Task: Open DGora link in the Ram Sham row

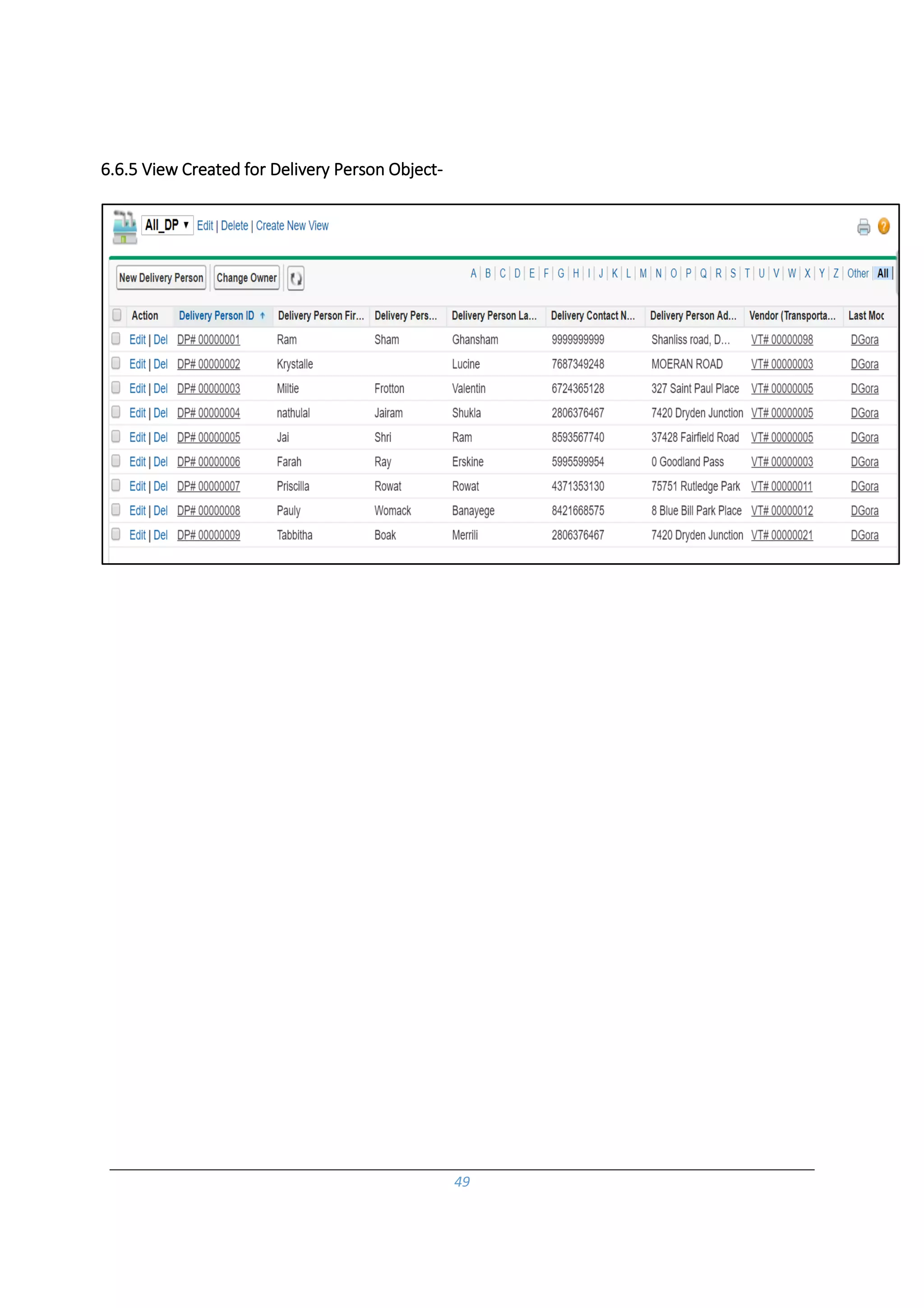Action: point(864,340)
